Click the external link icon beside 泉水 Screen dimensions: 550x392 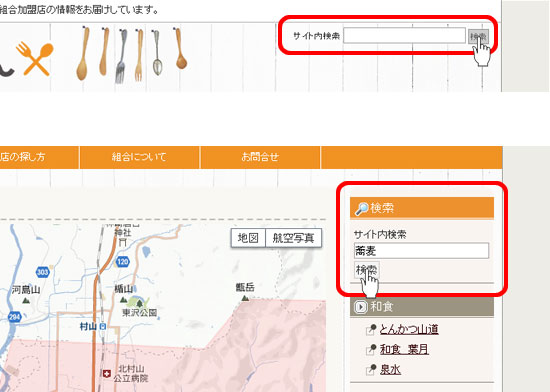[x=371, y=370]
